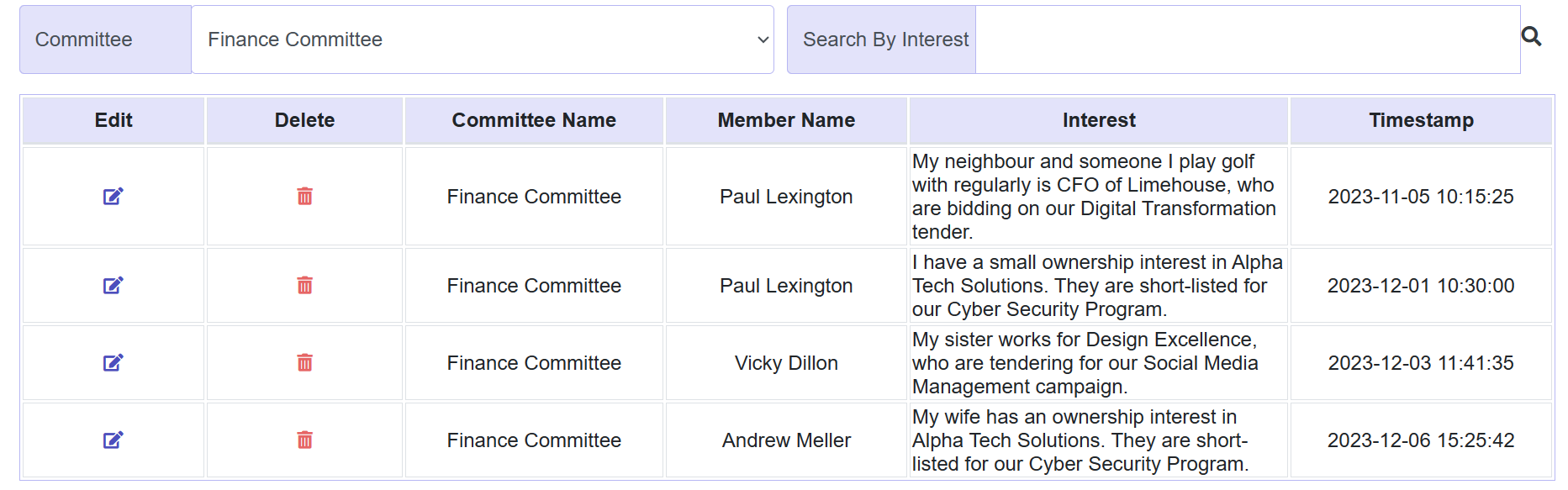Click the Committee dropdown chevron arrow
Screen dimensions: 1568x490
coord(761,39)
